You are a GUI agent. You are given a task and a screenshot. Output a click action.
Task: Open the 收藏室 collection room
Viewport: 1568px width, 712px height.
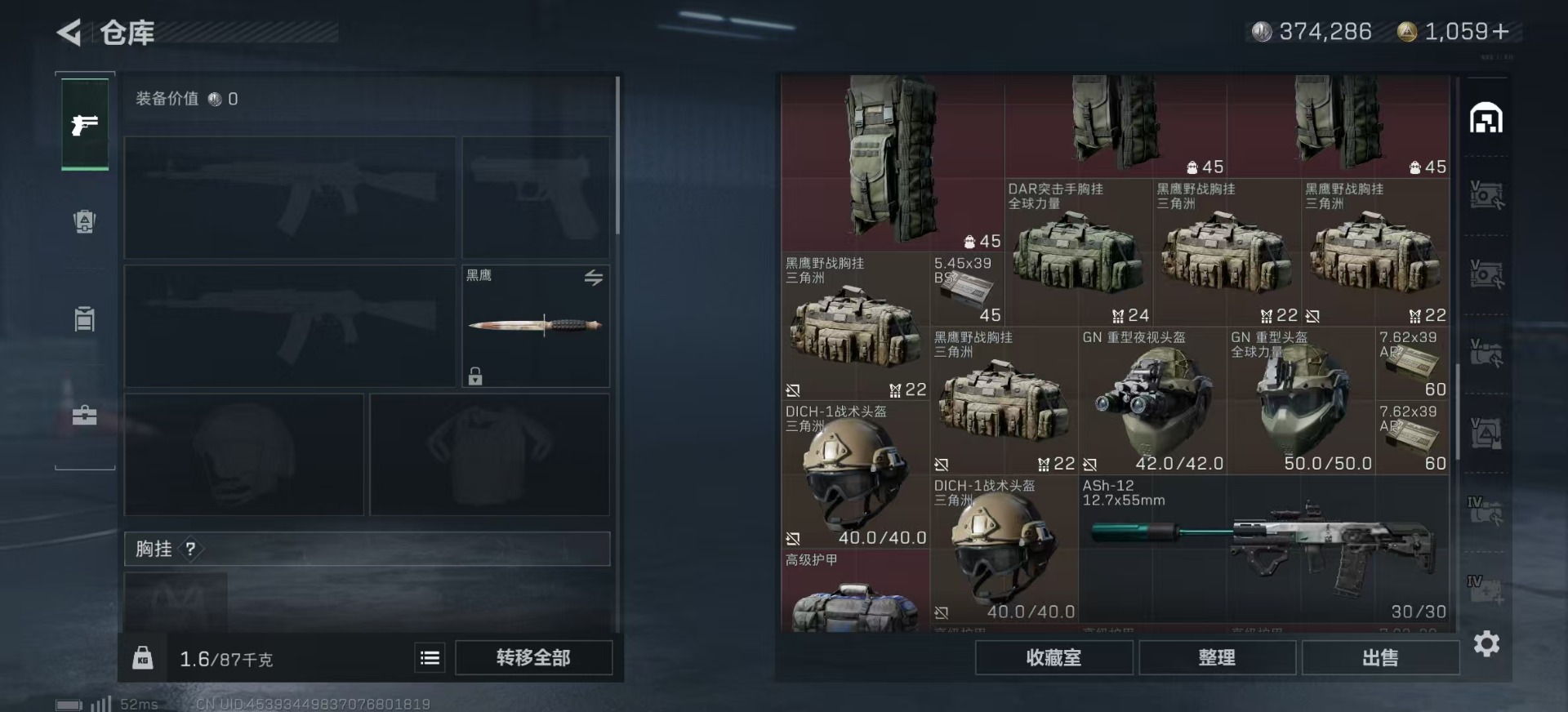click(x=1053, y=657)
